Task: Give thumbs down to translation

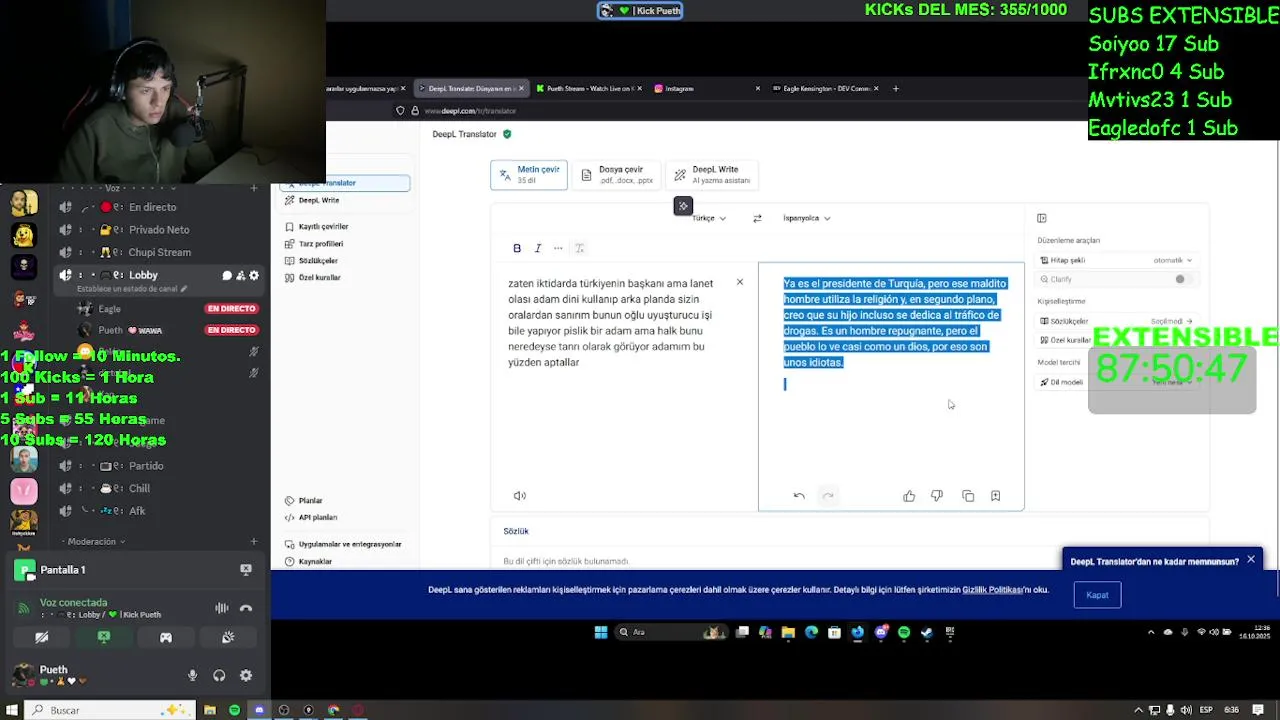Action: pos(937,496)
